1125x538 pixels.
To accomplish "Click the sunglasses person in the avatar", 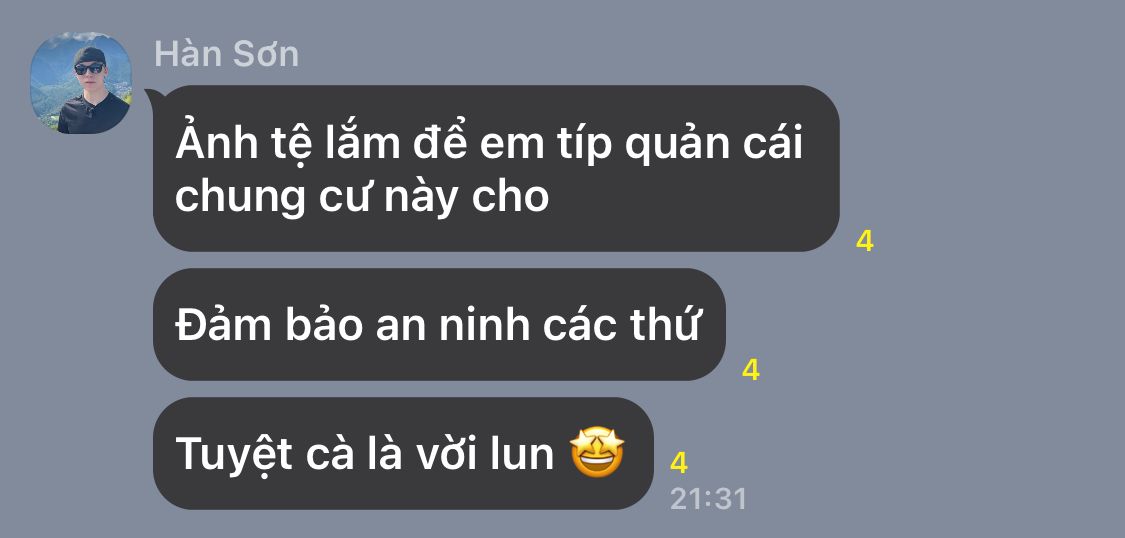I will [92, 92].
